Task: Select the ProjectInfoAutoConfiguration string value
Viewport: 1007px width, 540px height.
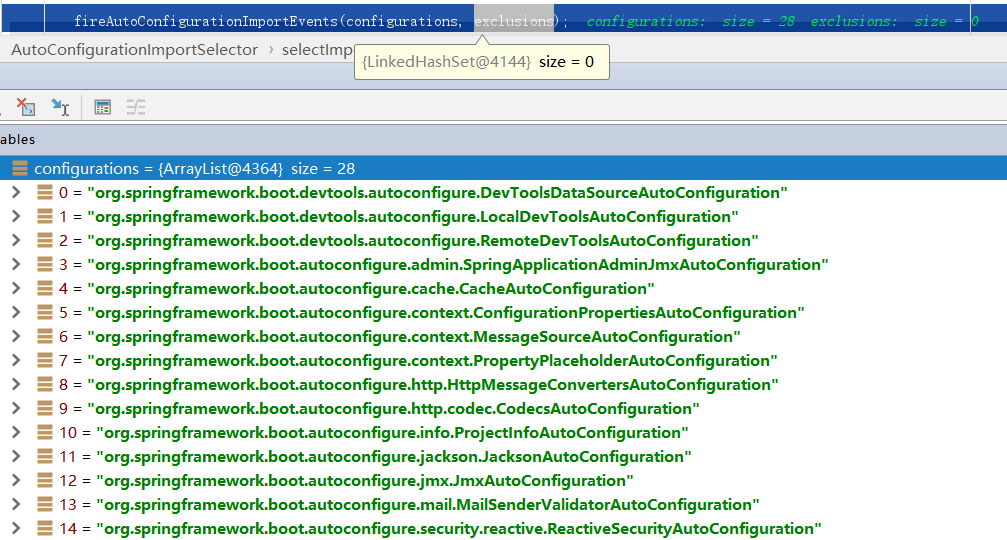Action: 392,432
